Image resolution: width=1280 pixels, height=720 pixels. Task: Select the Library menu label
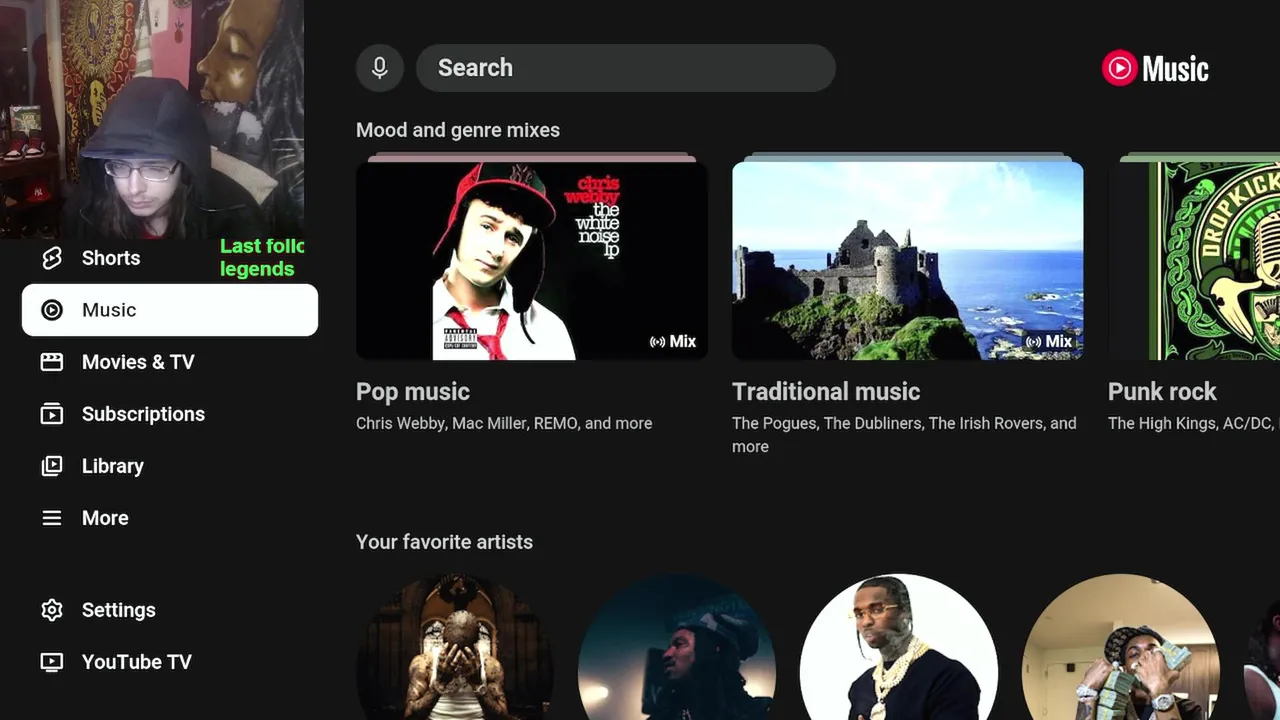pyautogui.click(x=113, y=466)
